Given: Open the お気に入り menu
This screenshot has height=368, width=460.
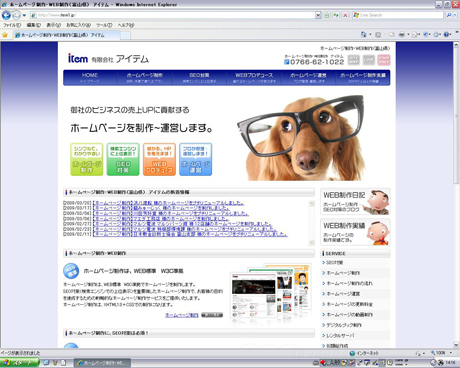Looking at the screenshot, I should pyautogui.click(x=78, y=25).
